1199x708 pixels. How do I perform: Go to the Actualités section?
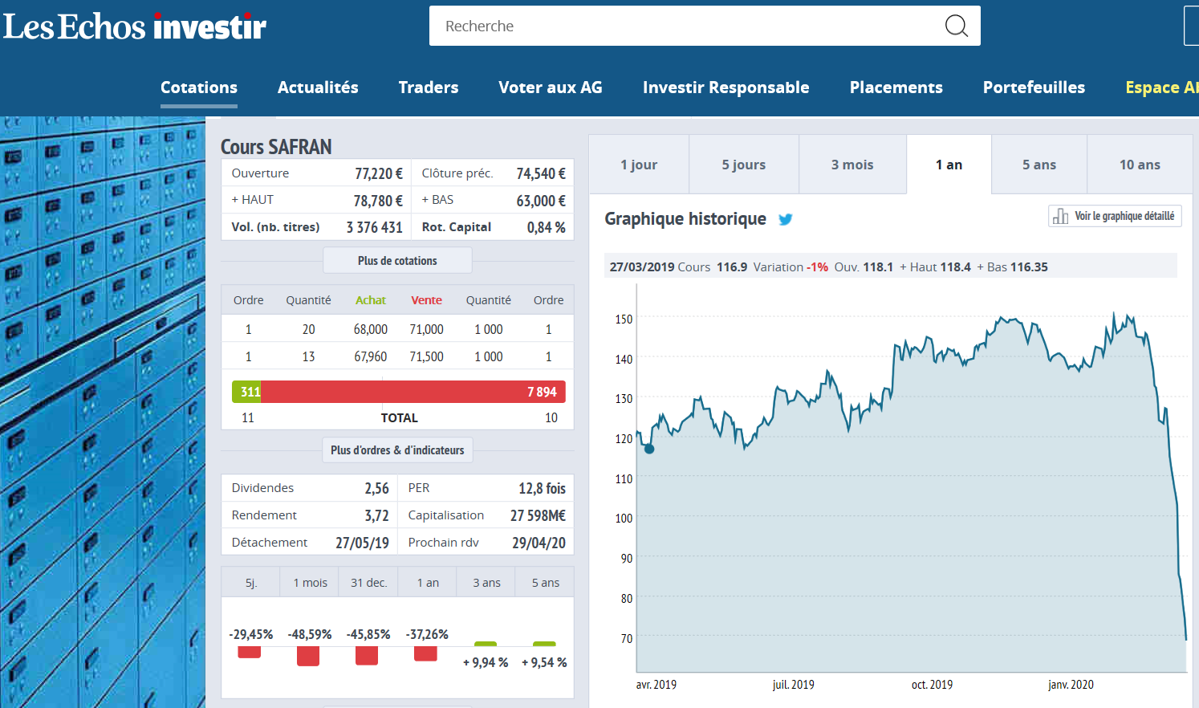[318, 88]
